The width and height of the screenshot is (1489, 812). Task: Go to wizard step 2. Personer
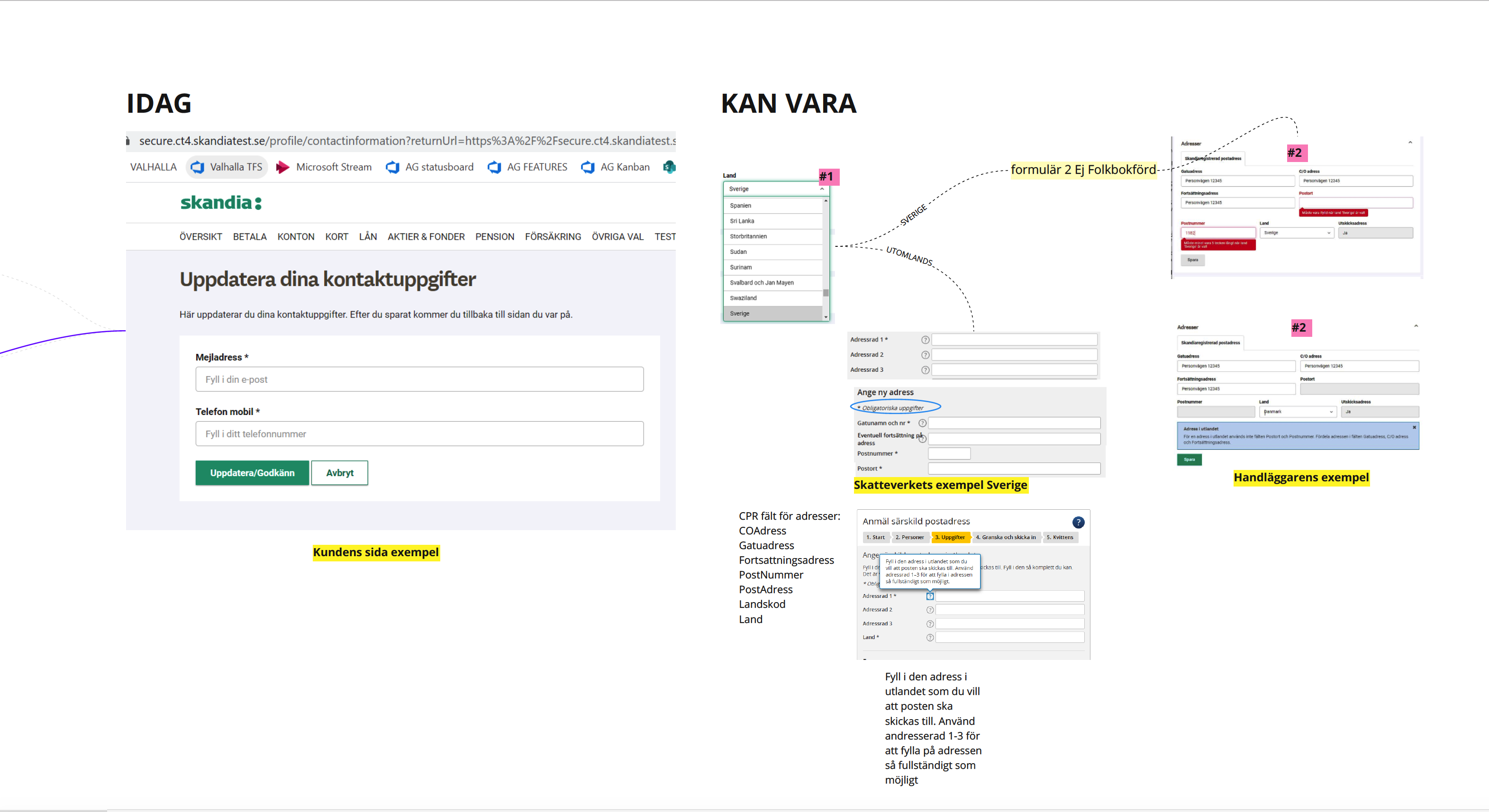(909, 538)
